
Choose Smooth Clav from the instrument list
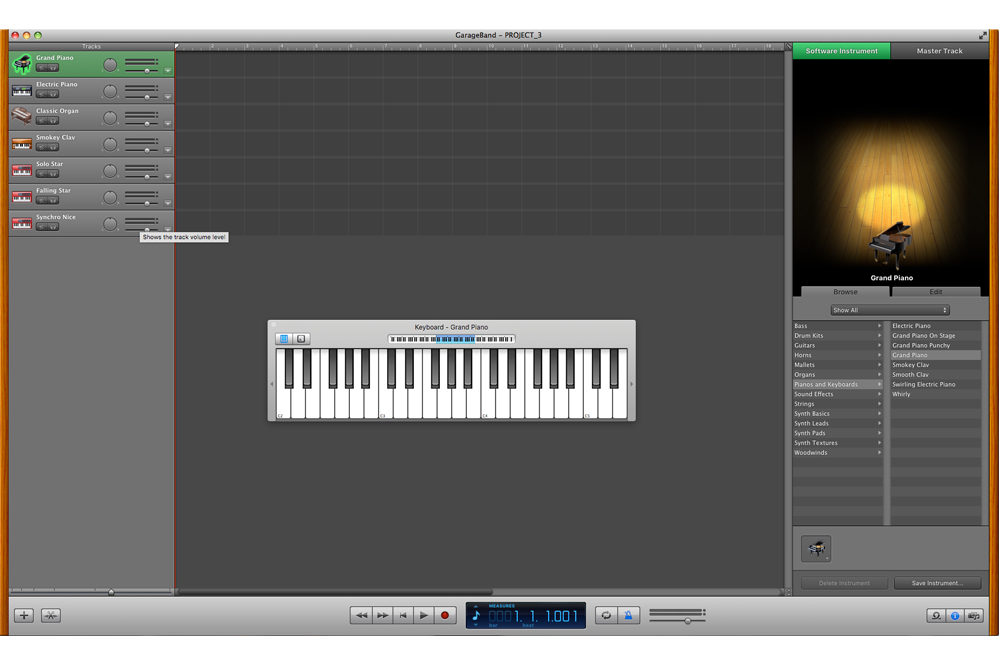[x=936, y=374]
